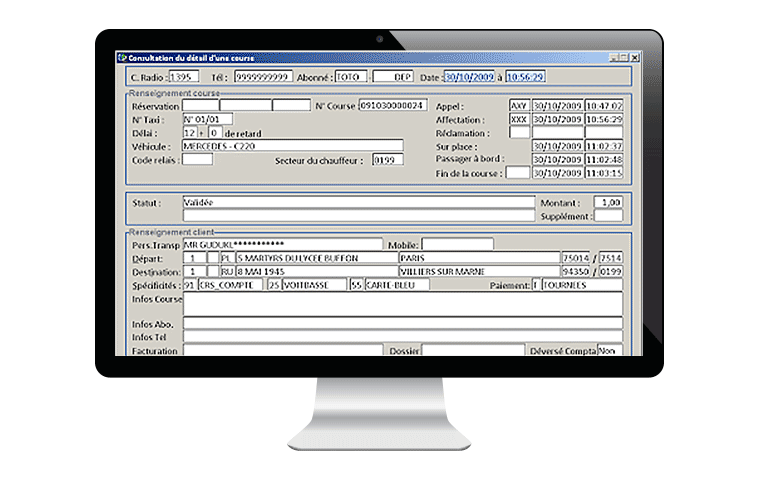Click the Affectation code field XXX
The width and height of the screenshot is (760, 480).
coord(519,119)
